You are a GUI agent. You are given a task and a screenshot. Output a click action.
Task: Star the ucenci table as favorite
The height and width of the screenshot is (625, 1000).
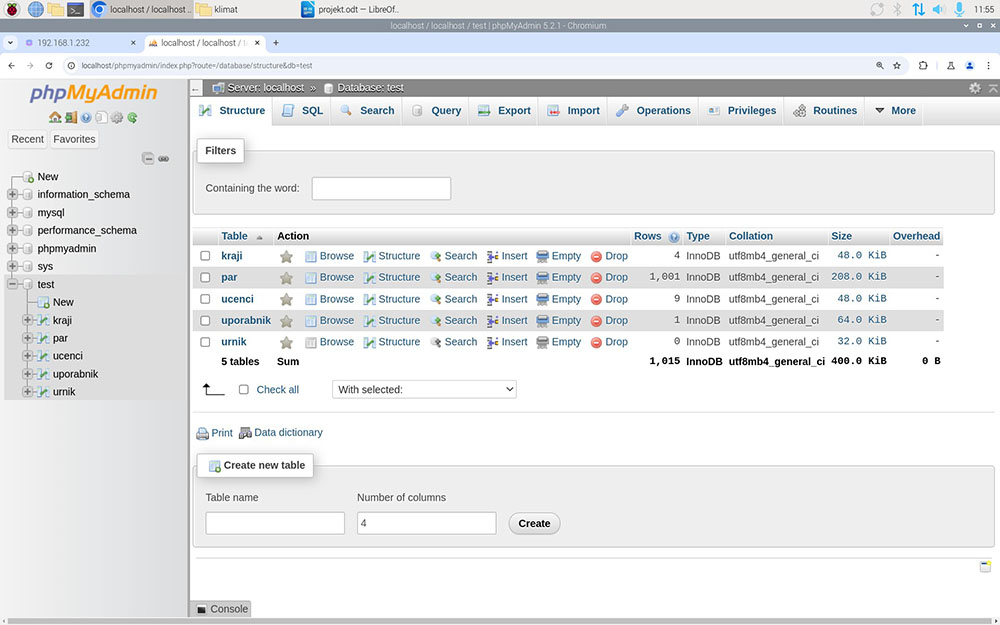pos(286,299)
